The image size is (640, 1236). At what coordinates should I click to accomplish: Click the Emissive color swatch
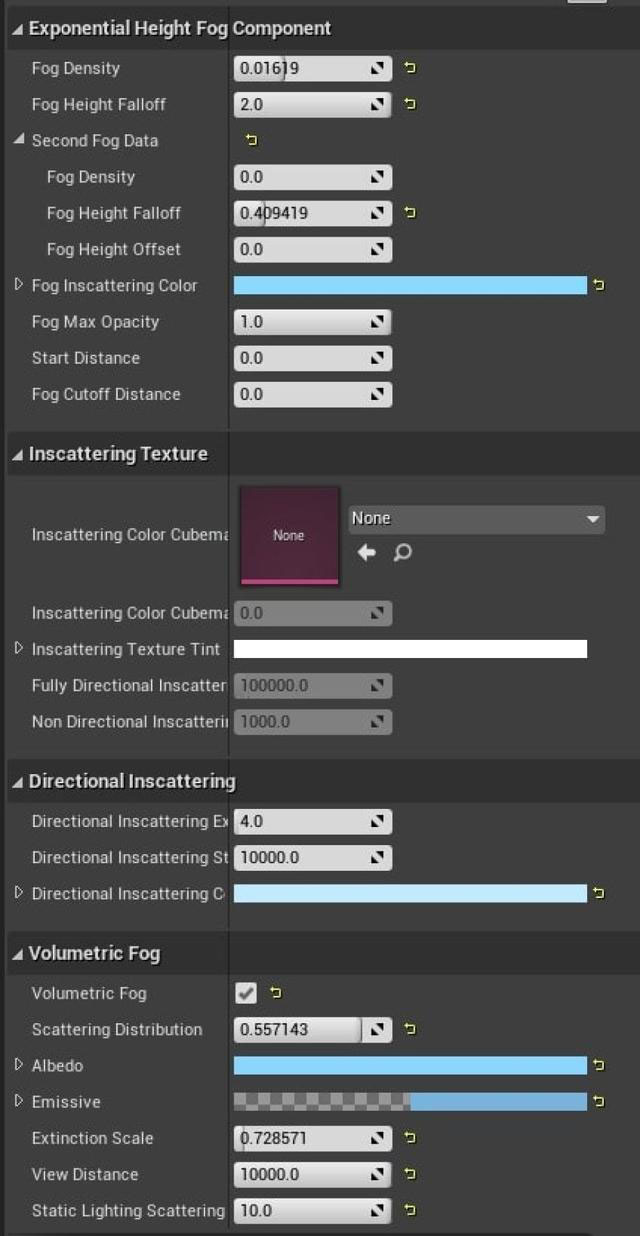pos(410,1102)
